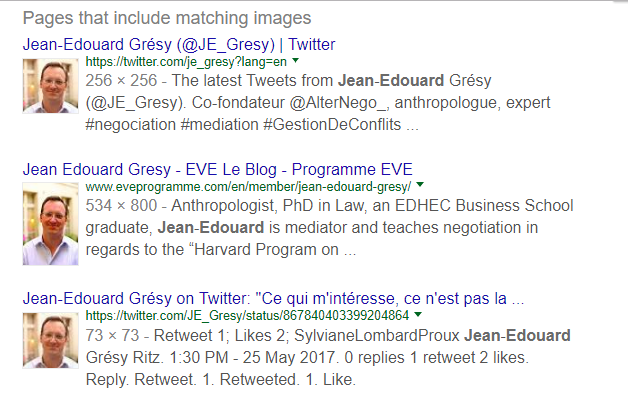This screenshot has height=409, width=628.
Task: Click the twitter.com/JE_Gresy/status URL
Action: (x=247, y=316)
